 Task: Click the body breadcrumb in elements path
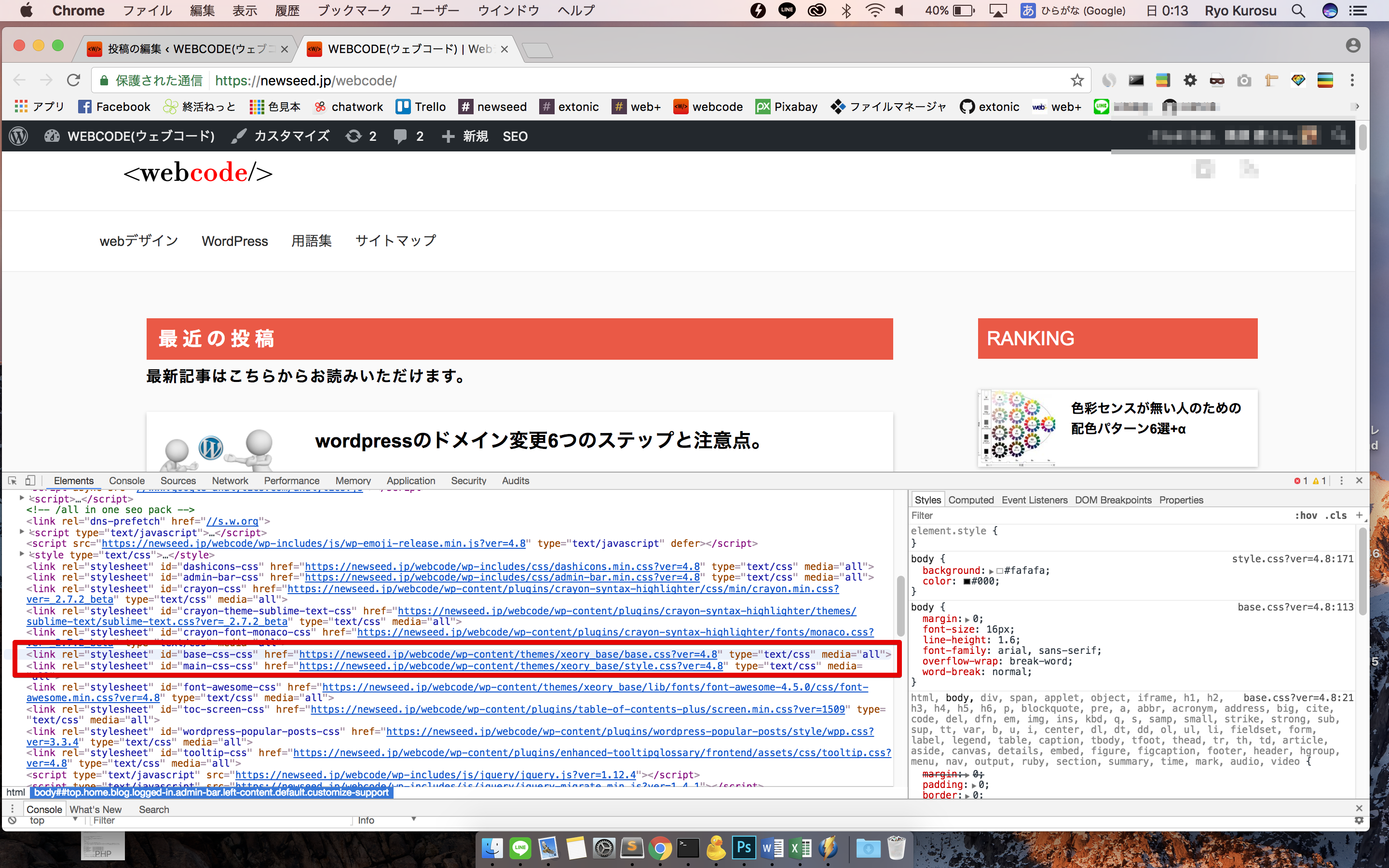tap(211, 792)
